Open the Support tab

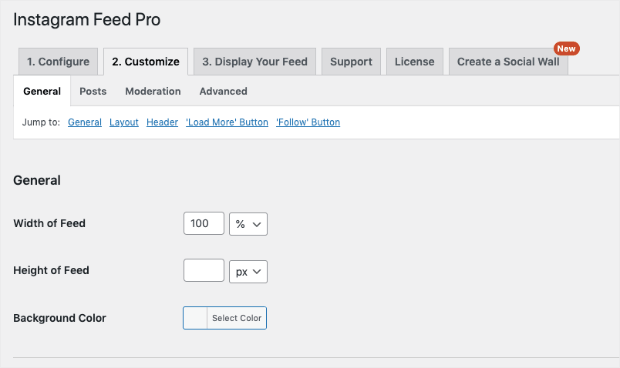point(351,62)
